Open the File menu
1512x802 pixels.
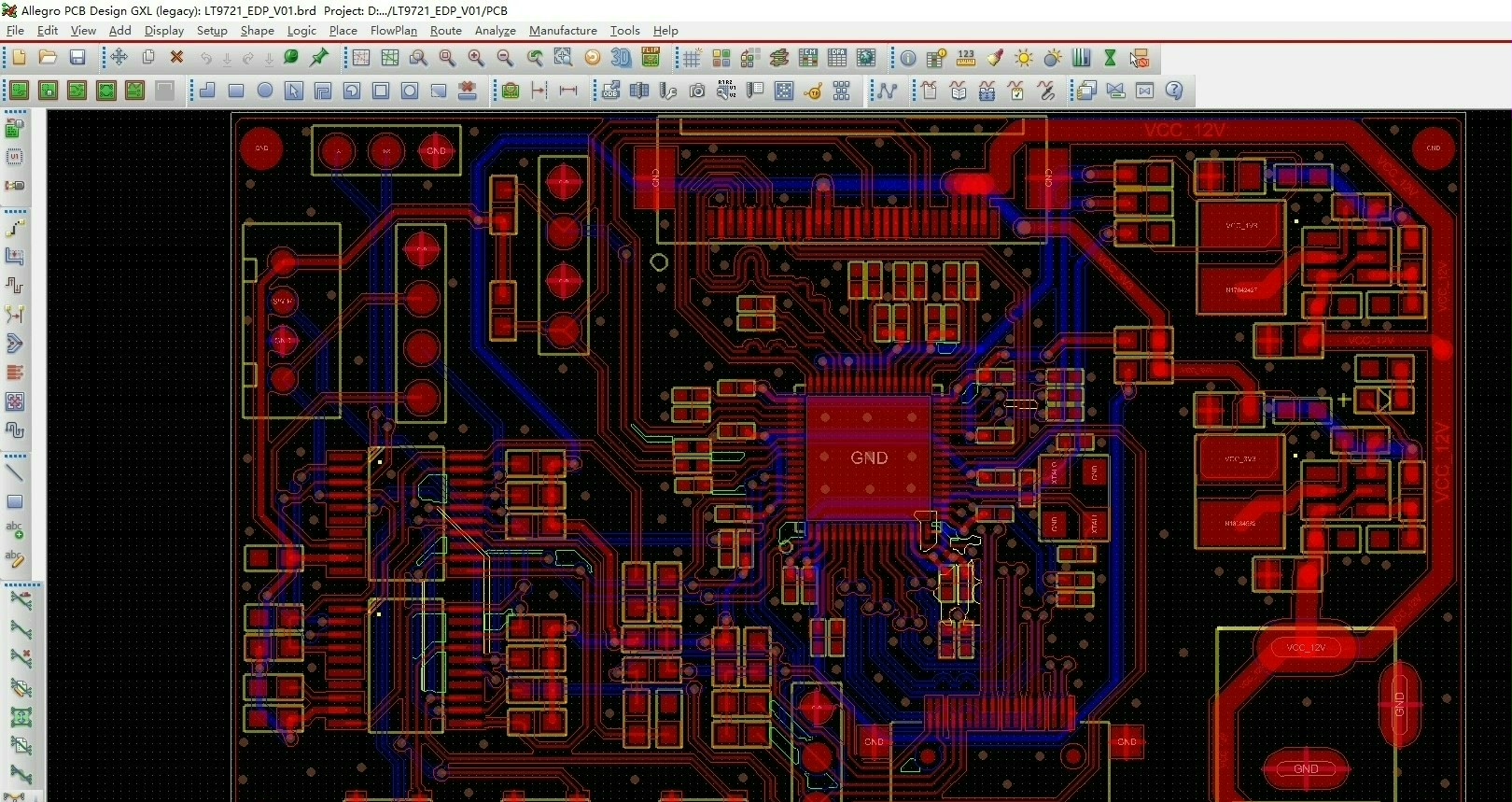tap(15, 31)
